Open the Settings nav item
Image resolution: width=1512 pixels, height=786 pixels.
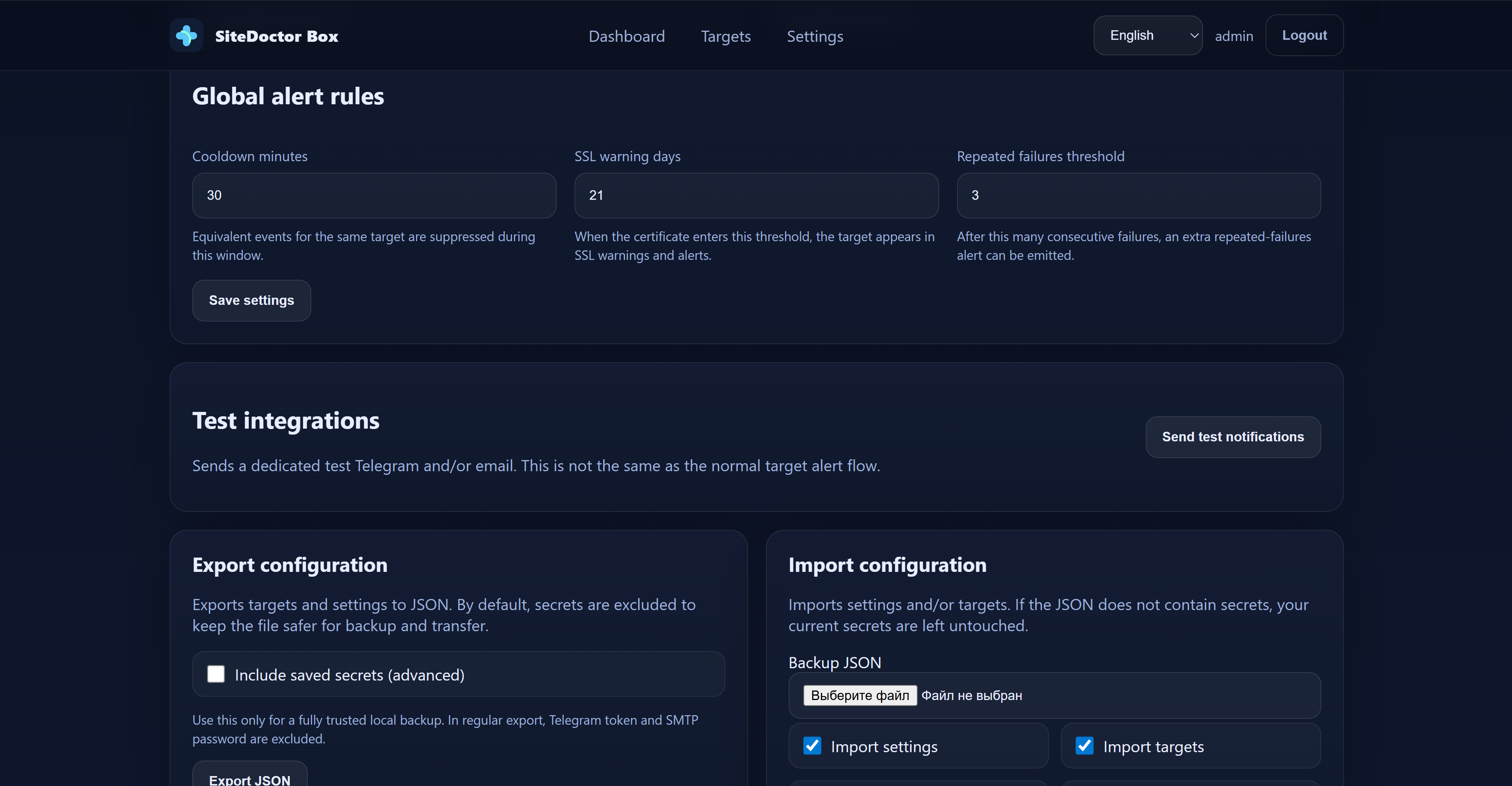[815, 36]
